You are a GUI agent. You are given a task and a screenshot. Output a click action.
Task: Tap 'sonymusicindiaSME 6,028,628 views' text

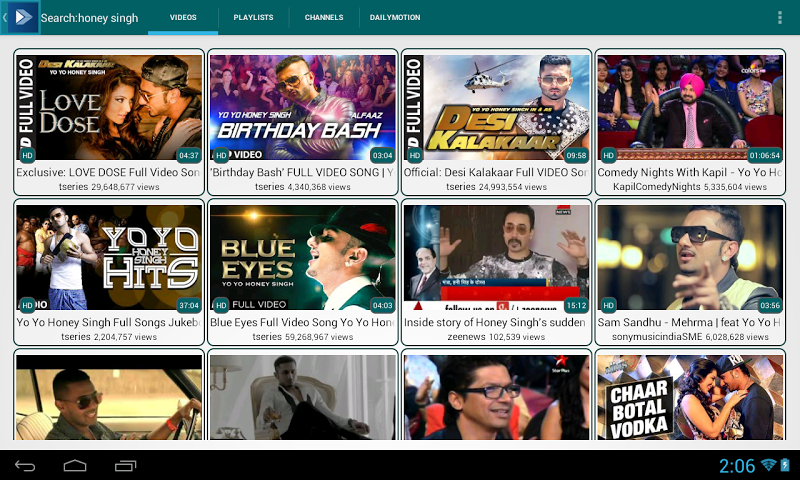tap(690, 337)
